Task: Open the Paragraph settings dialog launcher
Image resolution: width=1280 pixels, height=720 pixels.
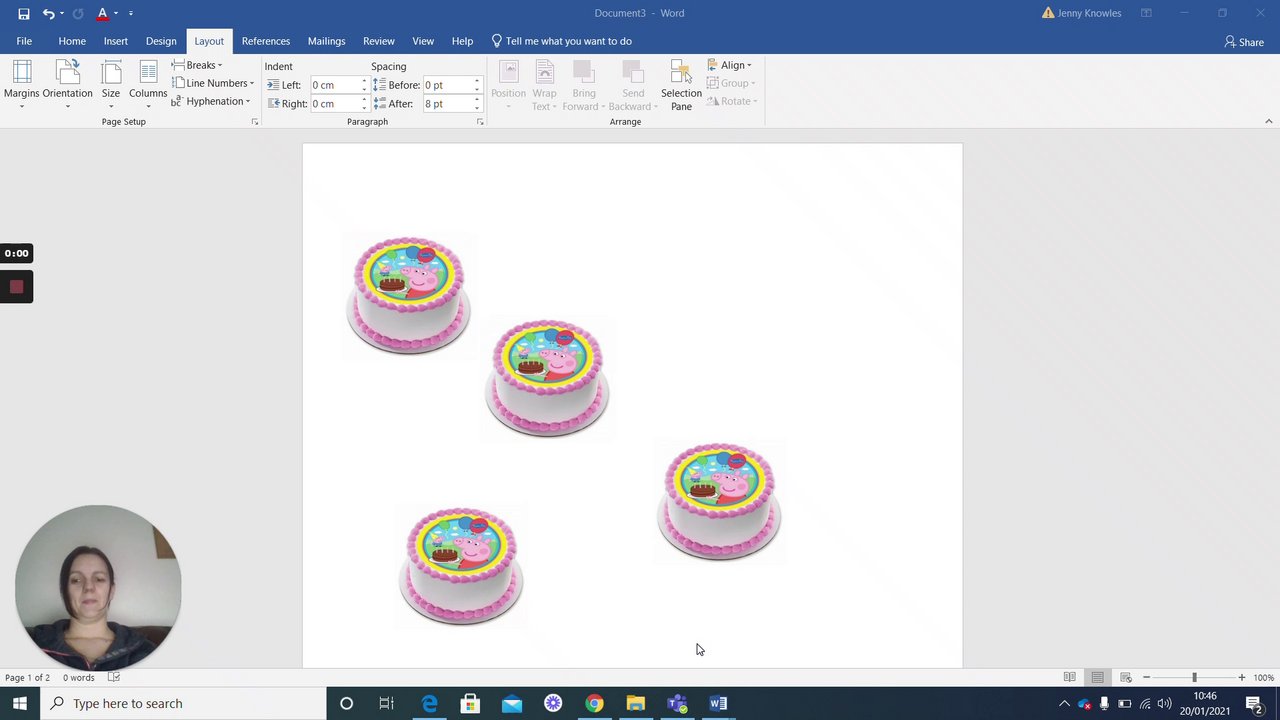Action: [x=480, y=122]
